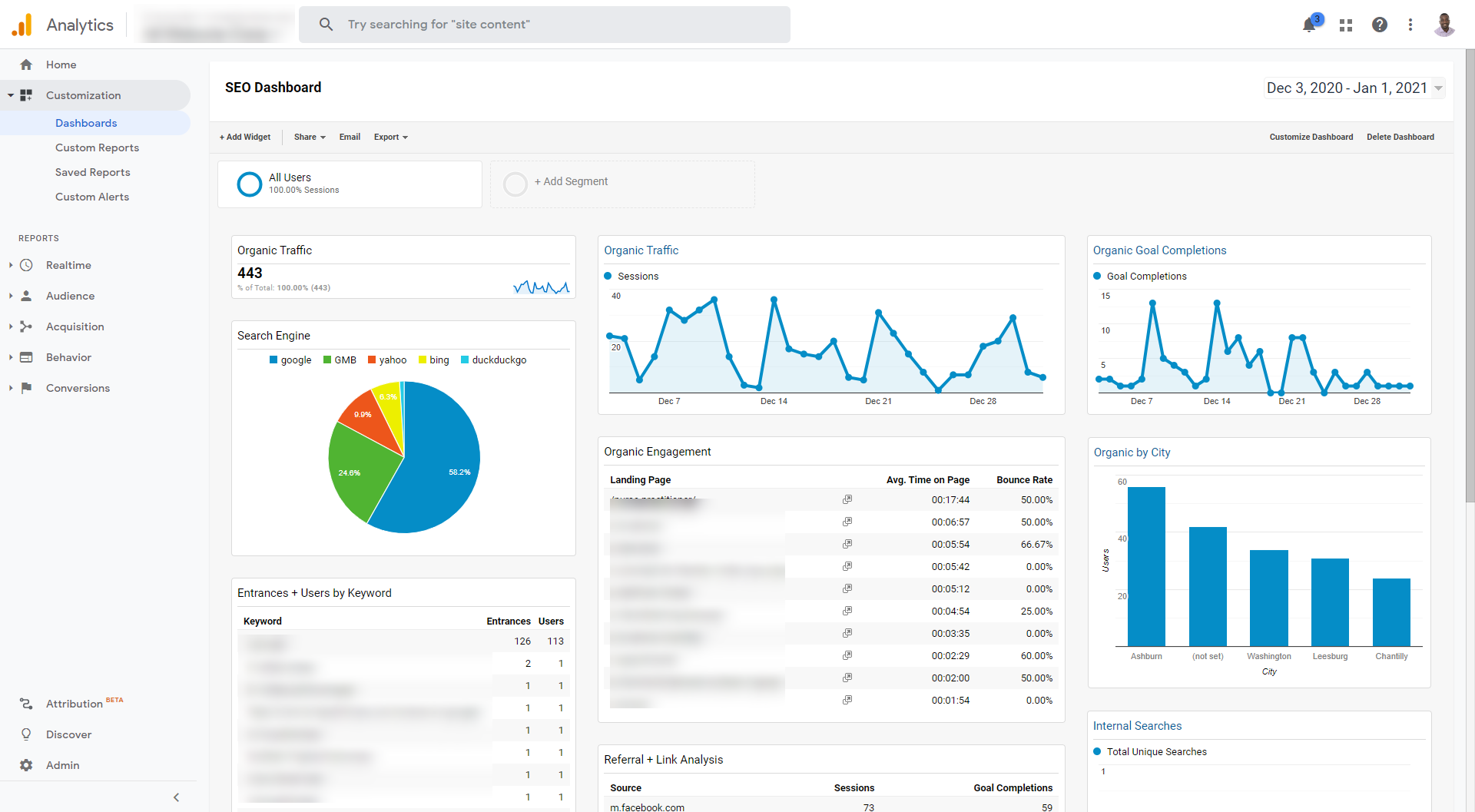Viewport: 1475px width, 812px height.
Task: Click the Email button
Action: (350, 137)
